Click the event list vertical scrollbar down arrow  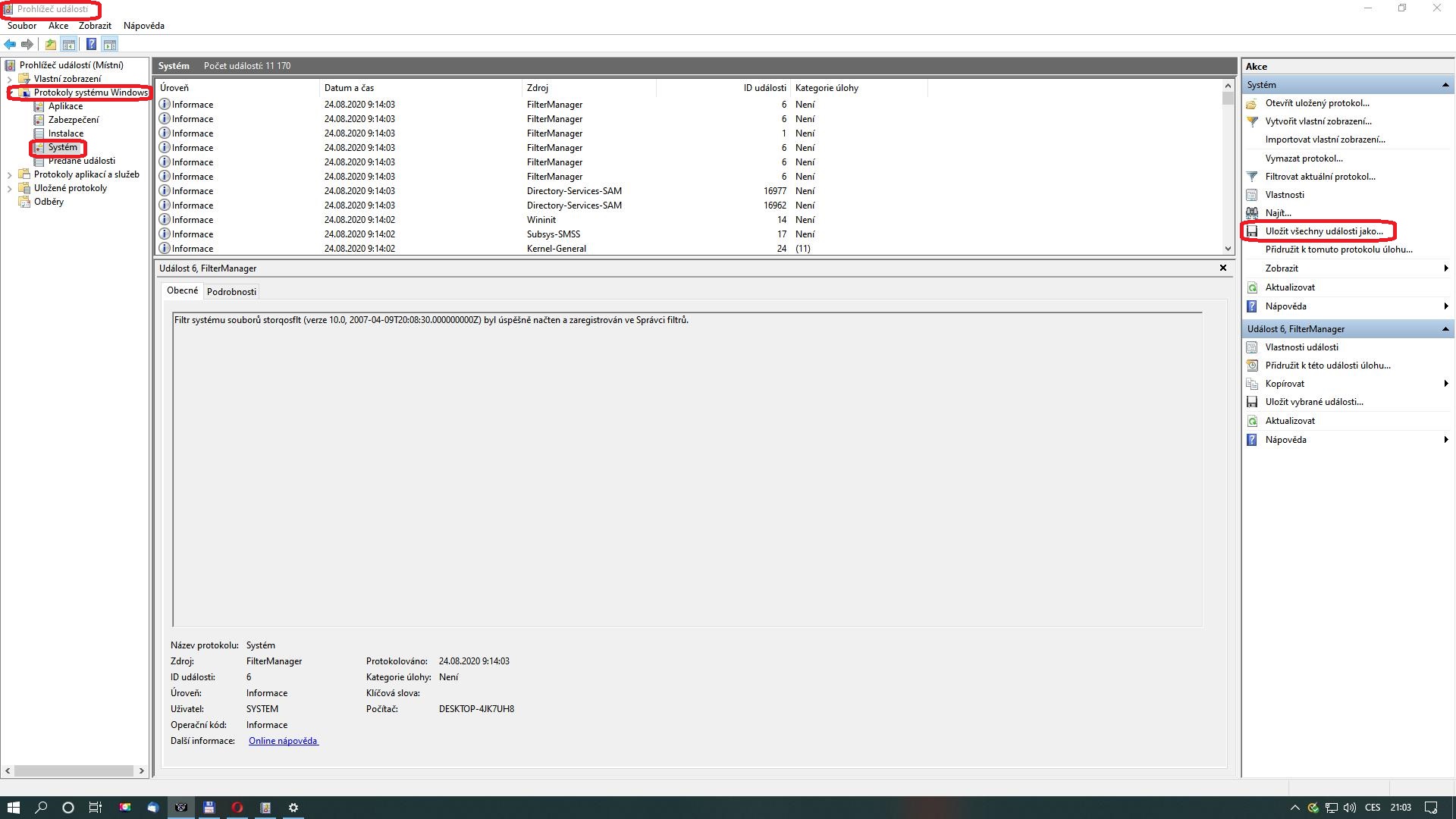1228,249
